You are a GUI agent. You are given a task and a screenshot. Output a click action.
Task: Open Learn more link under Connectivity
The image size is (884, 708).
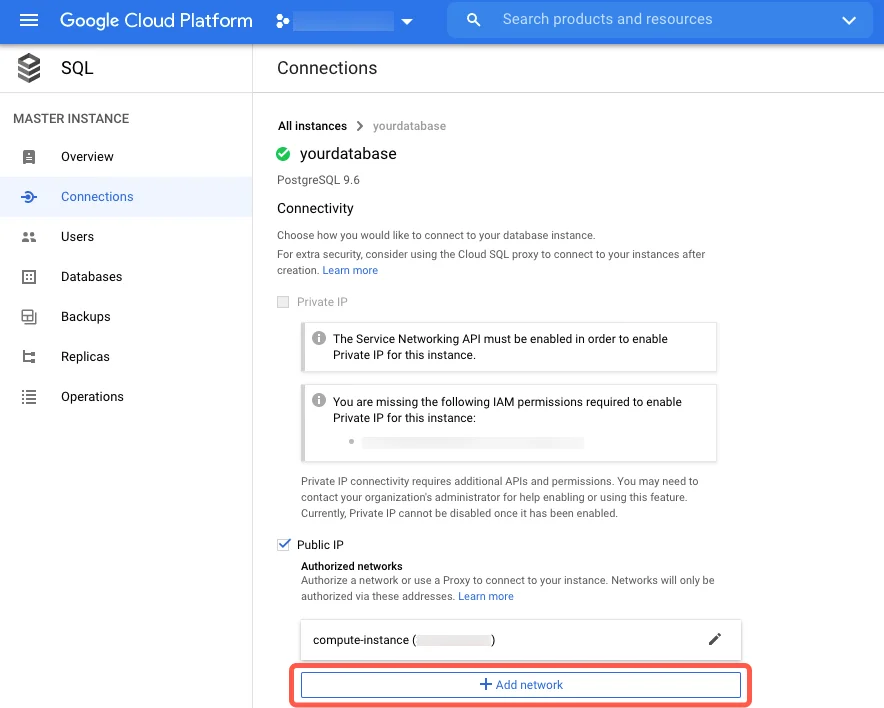[x=350, y=271]
